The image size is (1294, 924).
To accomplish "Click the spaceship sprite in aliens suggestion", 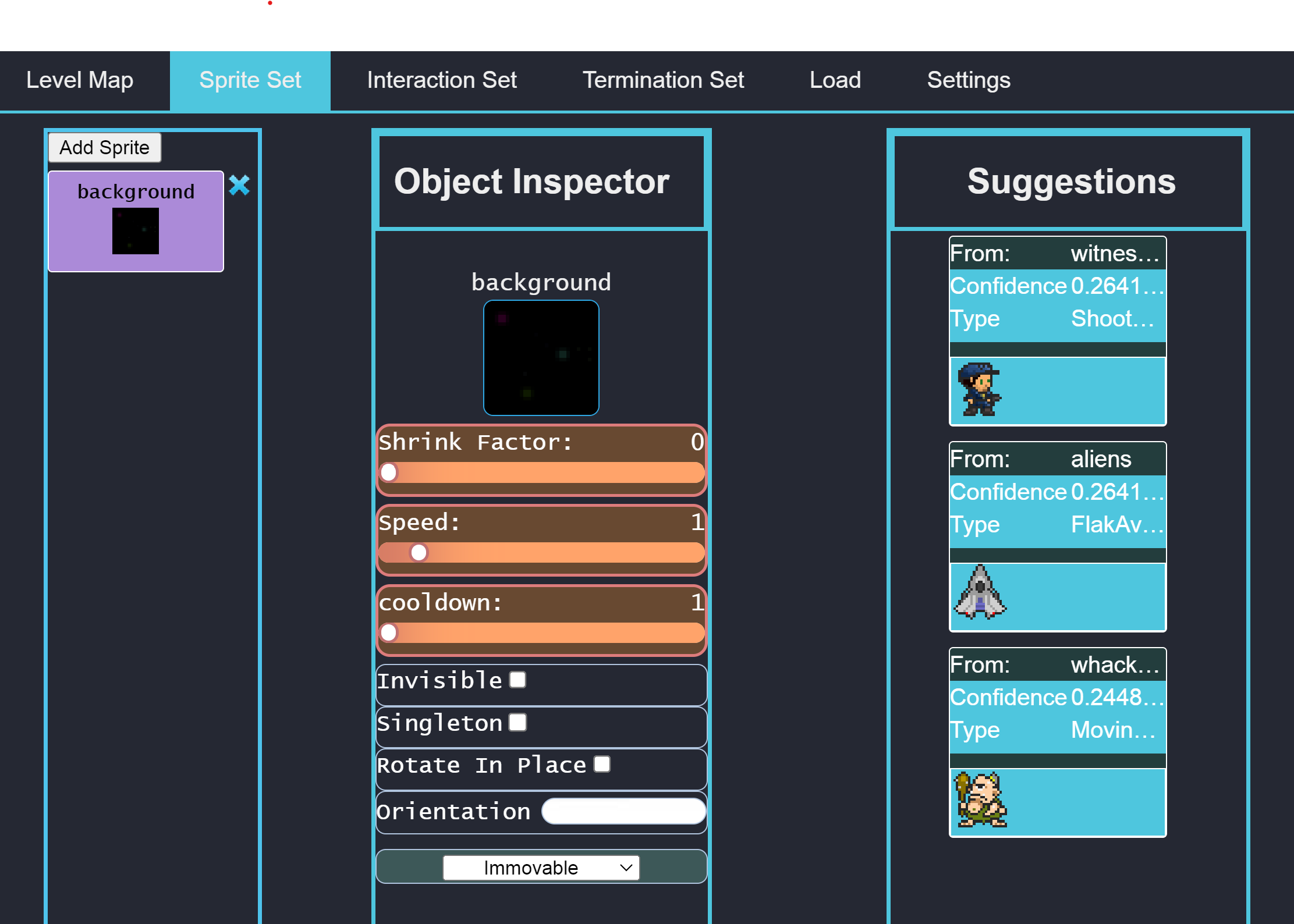I will coord(980,593).
